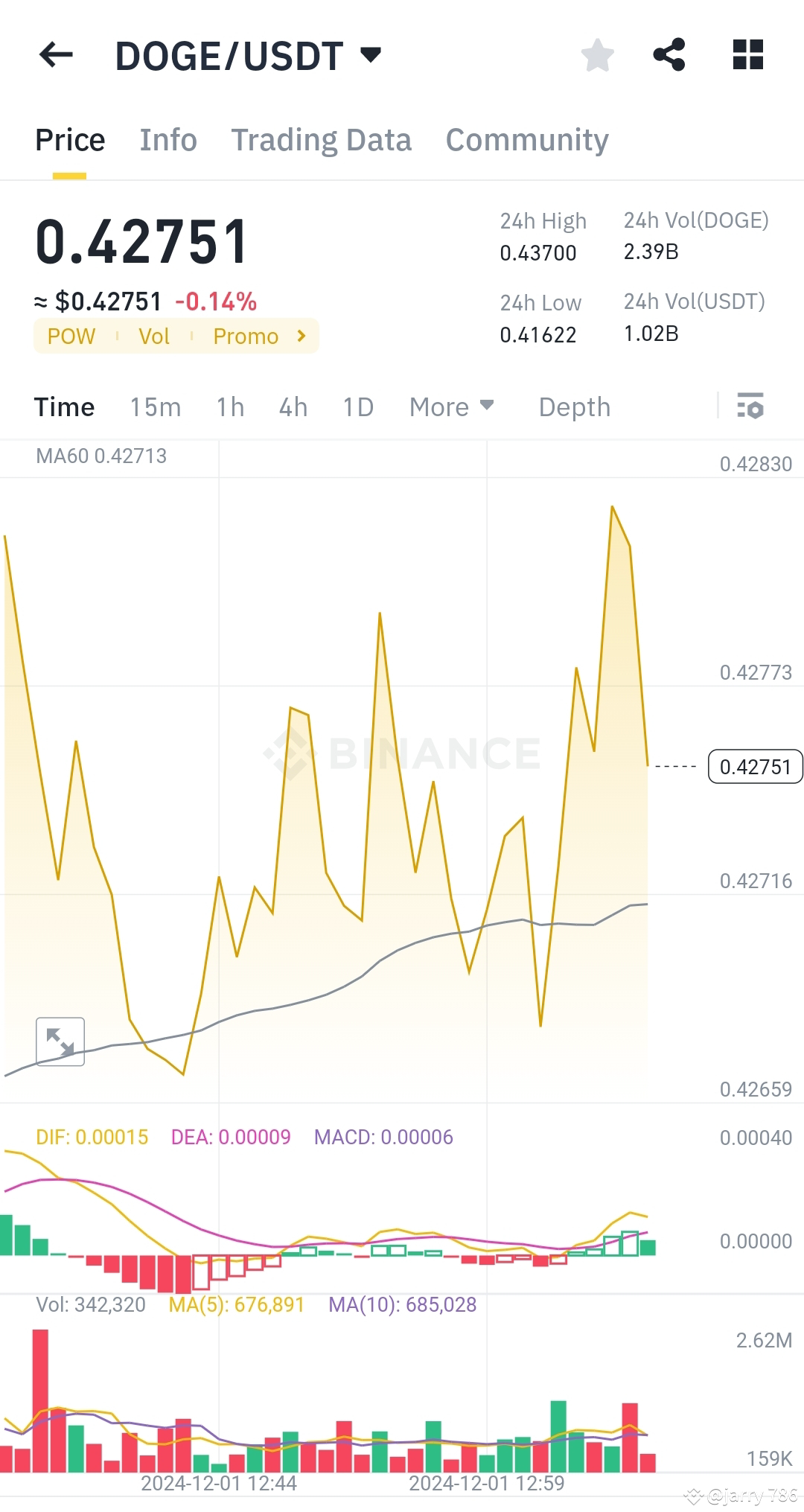Viewport: 804px width, 1512px height.
Task: Tap the current price label 0.42751
Action: click(x=755, y=766)
